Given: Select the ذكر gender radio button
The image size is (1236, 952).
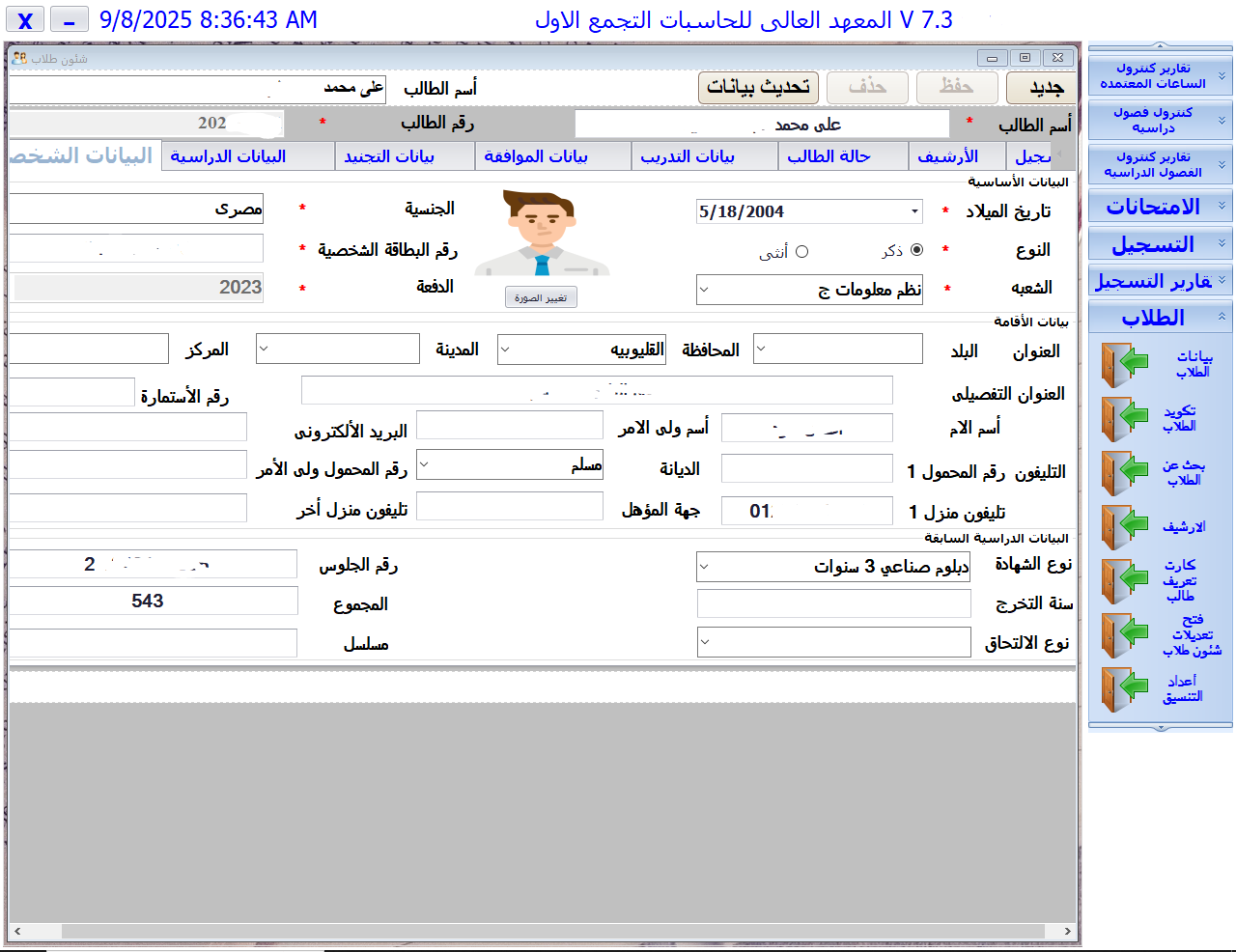Looking at the screenshot, I should pyautogui.click(x=916, y=250).
